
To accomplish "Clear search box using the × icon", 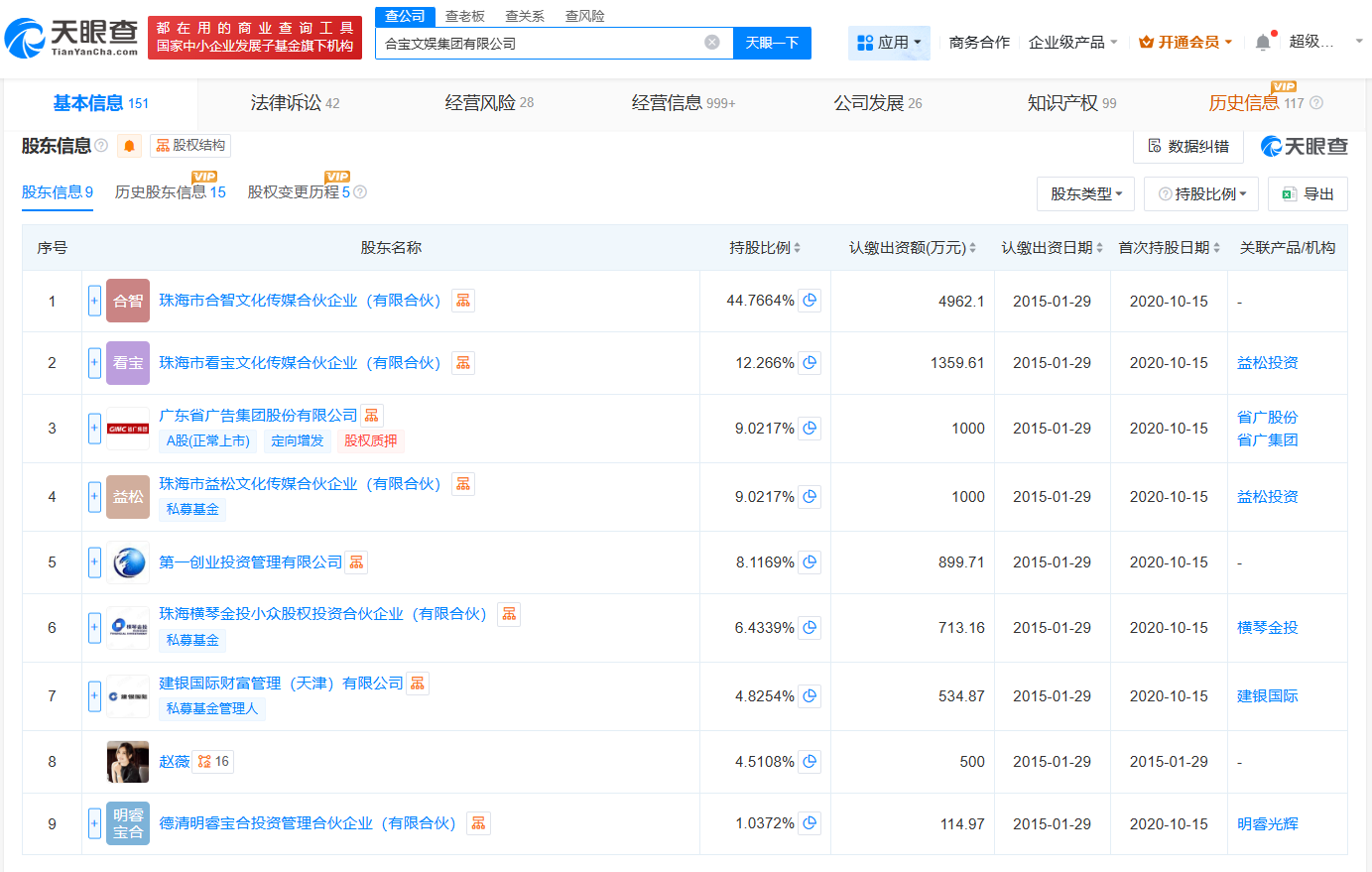I will click(x=710, y=43).
